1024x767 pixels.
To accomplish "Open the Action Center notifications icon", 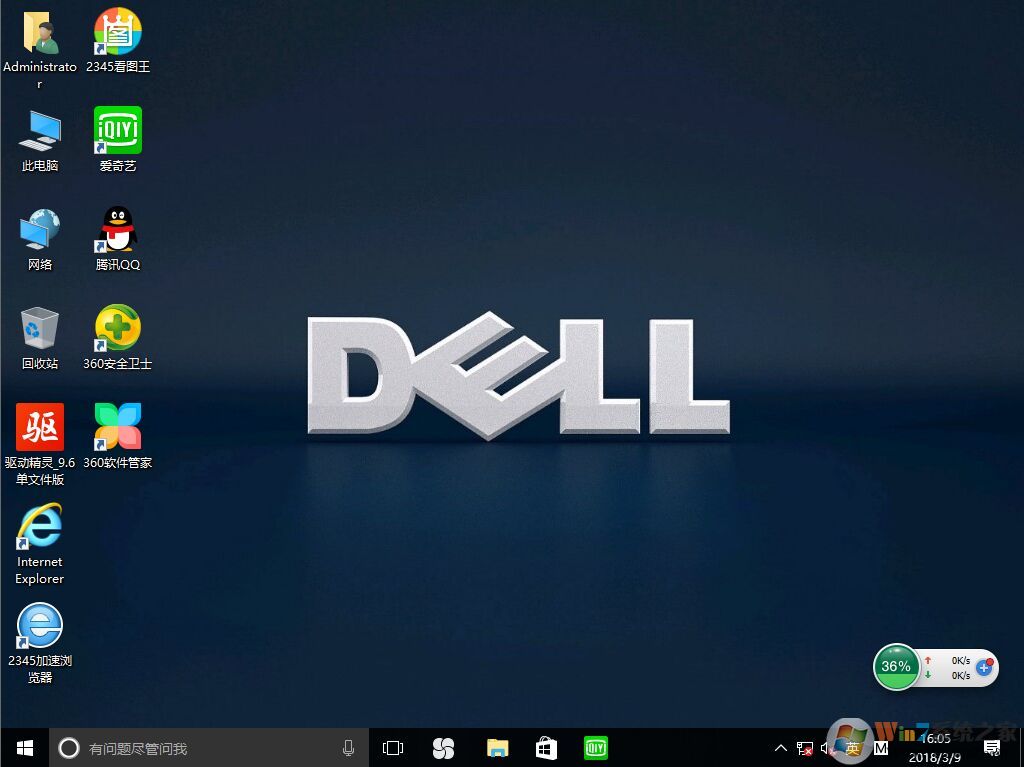I will click(992, 748).
